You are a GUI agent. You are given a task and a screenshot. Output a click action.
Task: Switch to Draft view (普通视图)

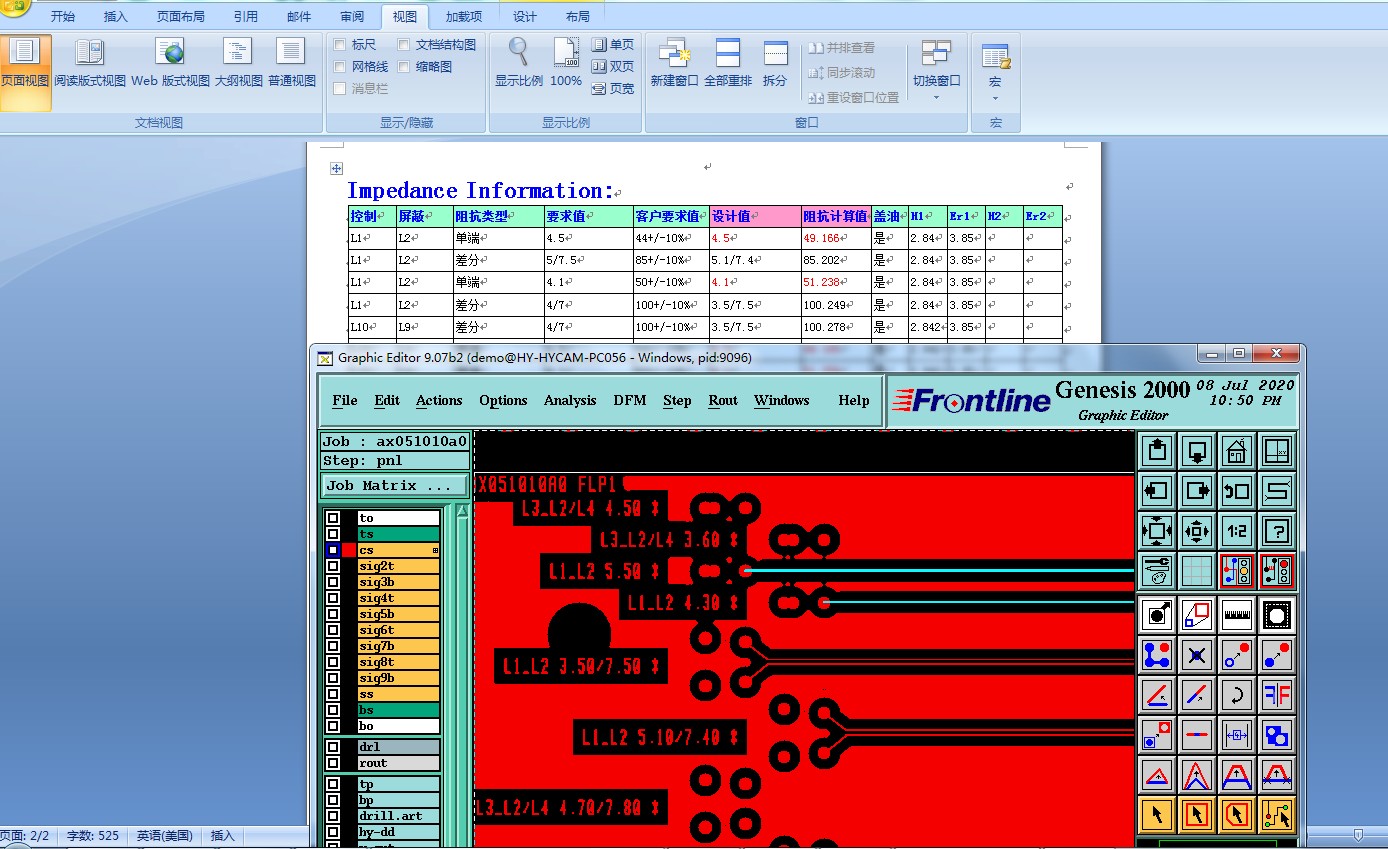pyautogui.click(x=291, y=64)
